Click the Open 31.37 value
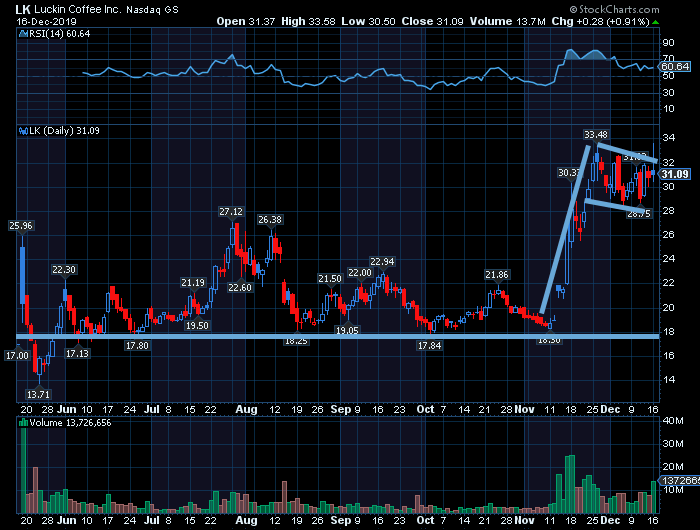 tap(246, 21)
